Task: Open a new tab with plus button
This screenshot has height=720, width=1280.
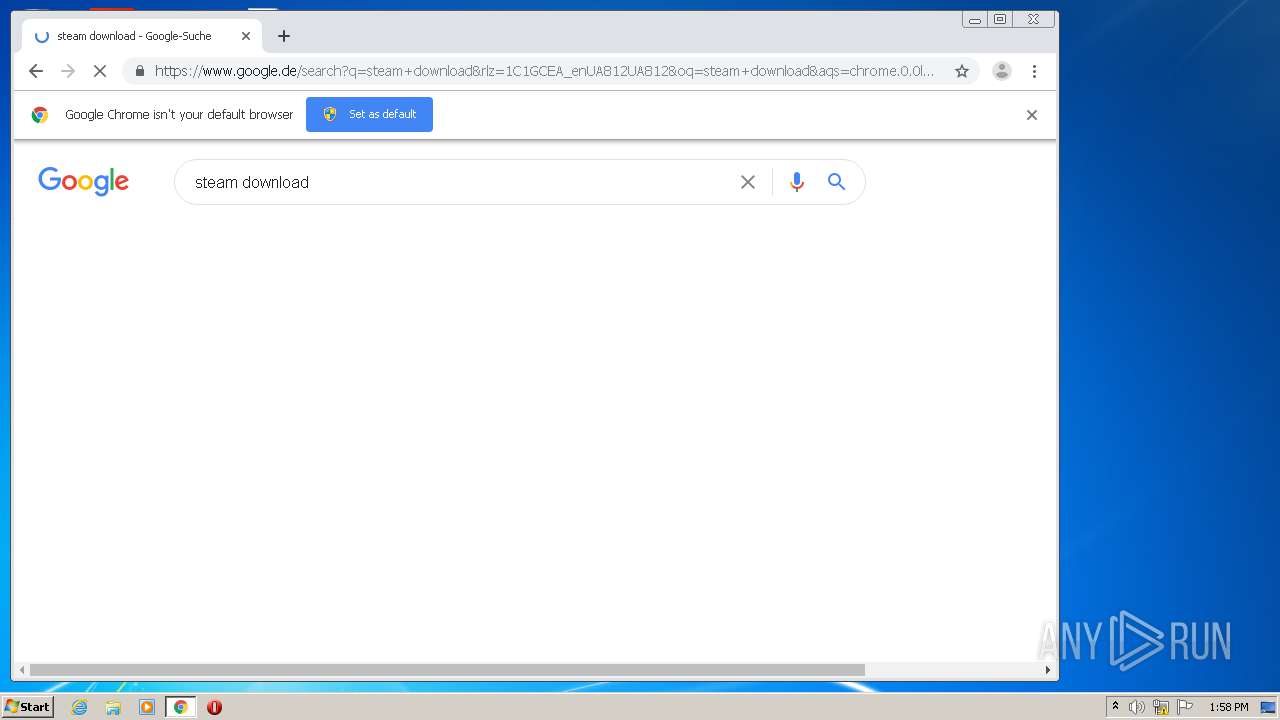Action: pos(284,36)
